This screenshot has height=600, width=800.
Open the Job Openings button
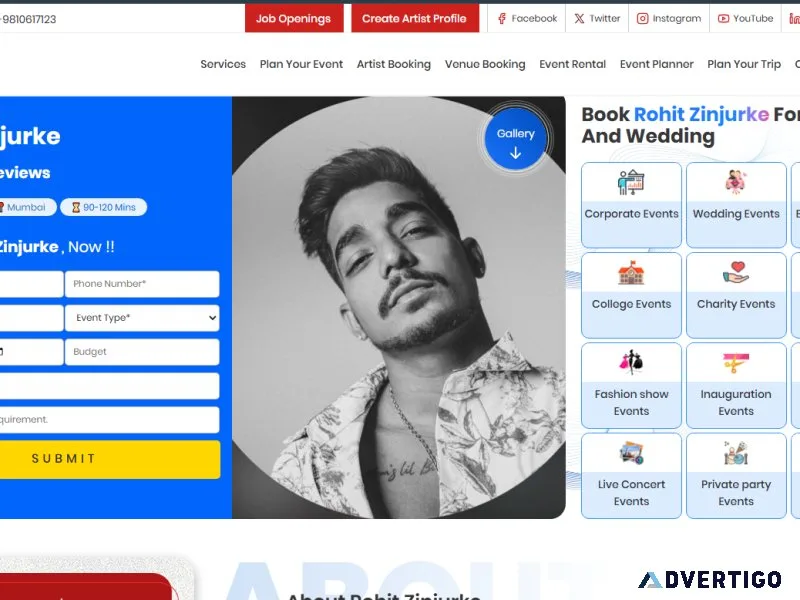pos(294,18)
